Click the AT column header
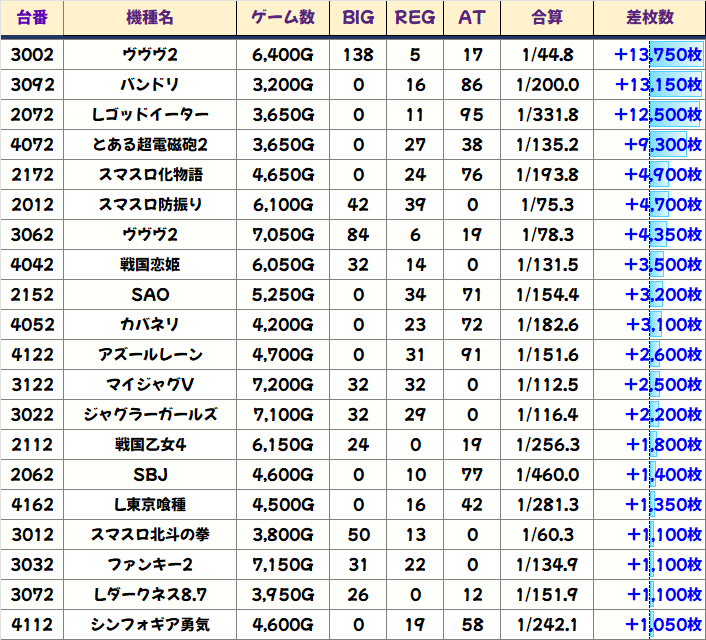The width and height of the screenshot is (706, 640). 471,18
